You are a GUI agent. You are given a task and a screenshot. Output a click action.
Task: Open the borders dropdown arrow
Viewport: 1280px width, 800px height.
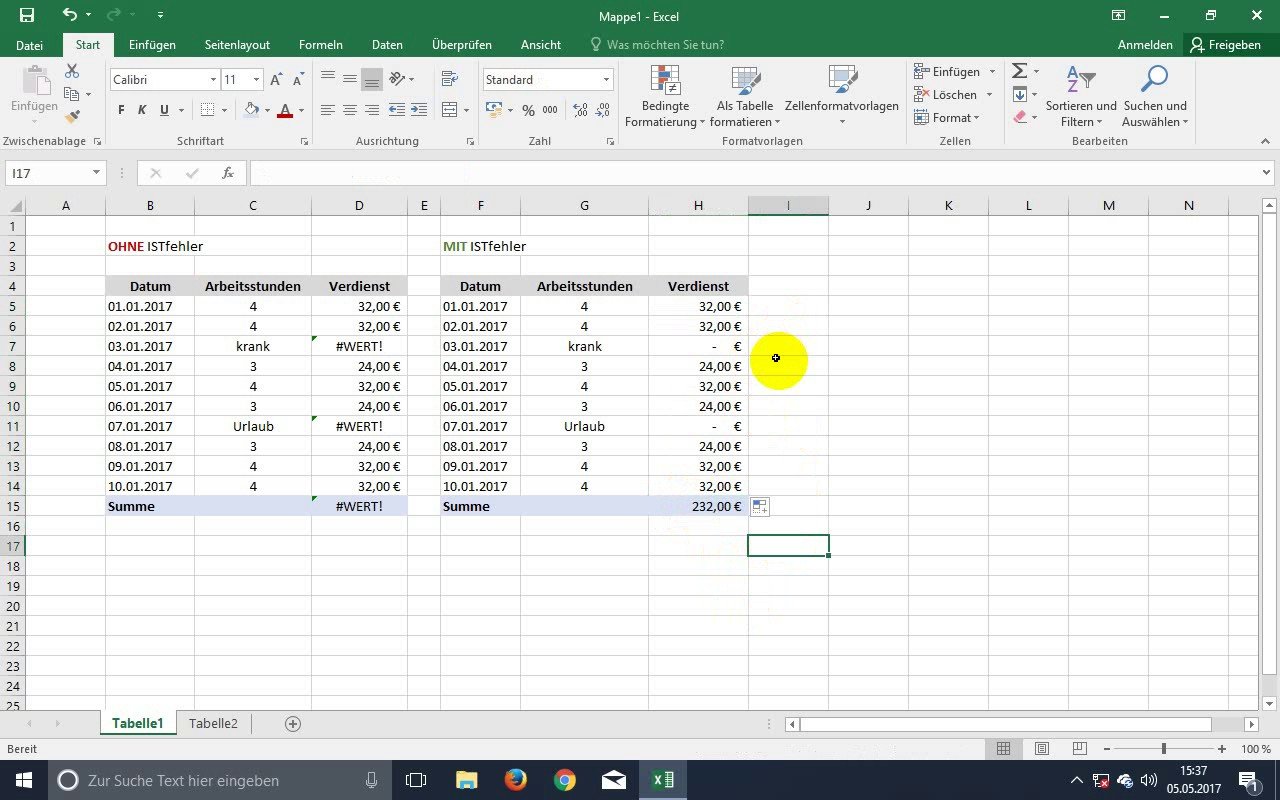point(225,110)
